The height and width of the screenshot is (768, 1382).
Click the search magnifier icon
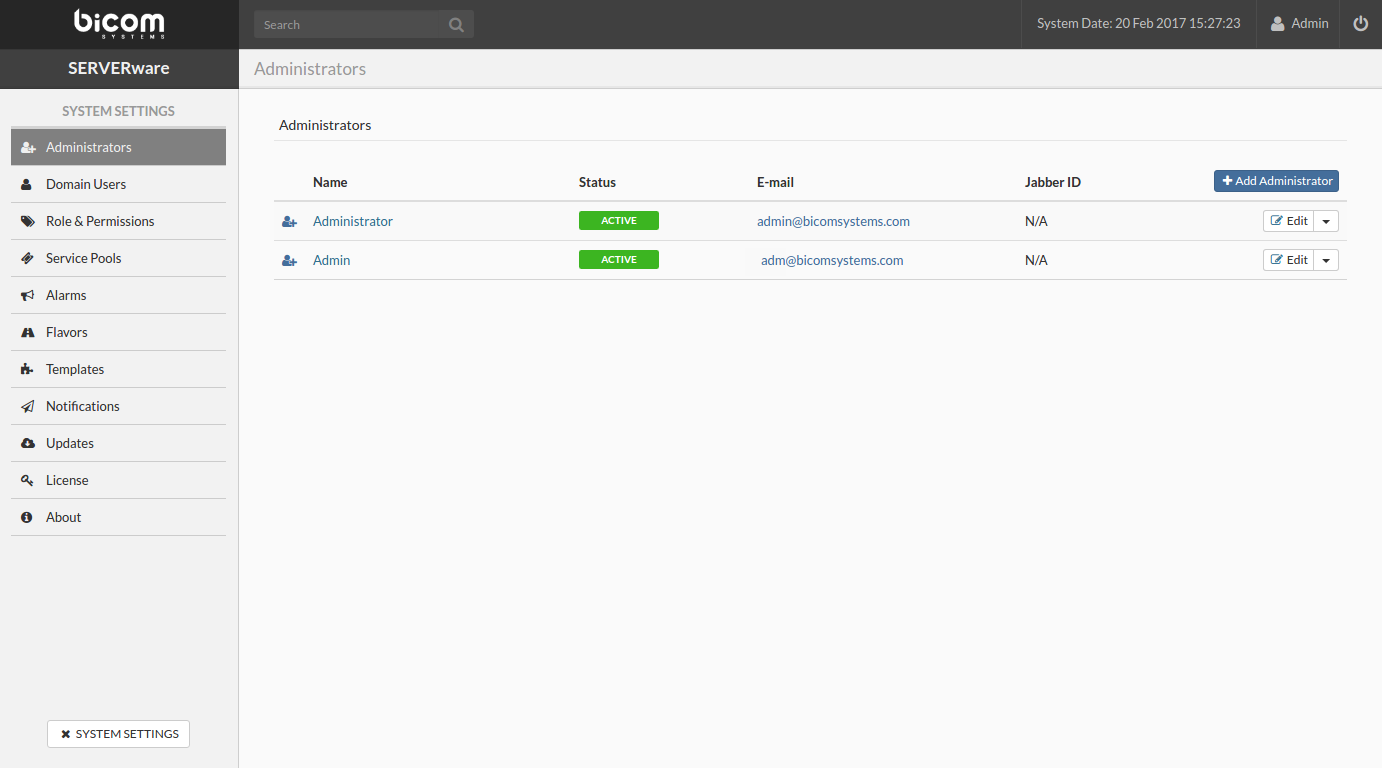pyautogui.click(x=456, y=25)
